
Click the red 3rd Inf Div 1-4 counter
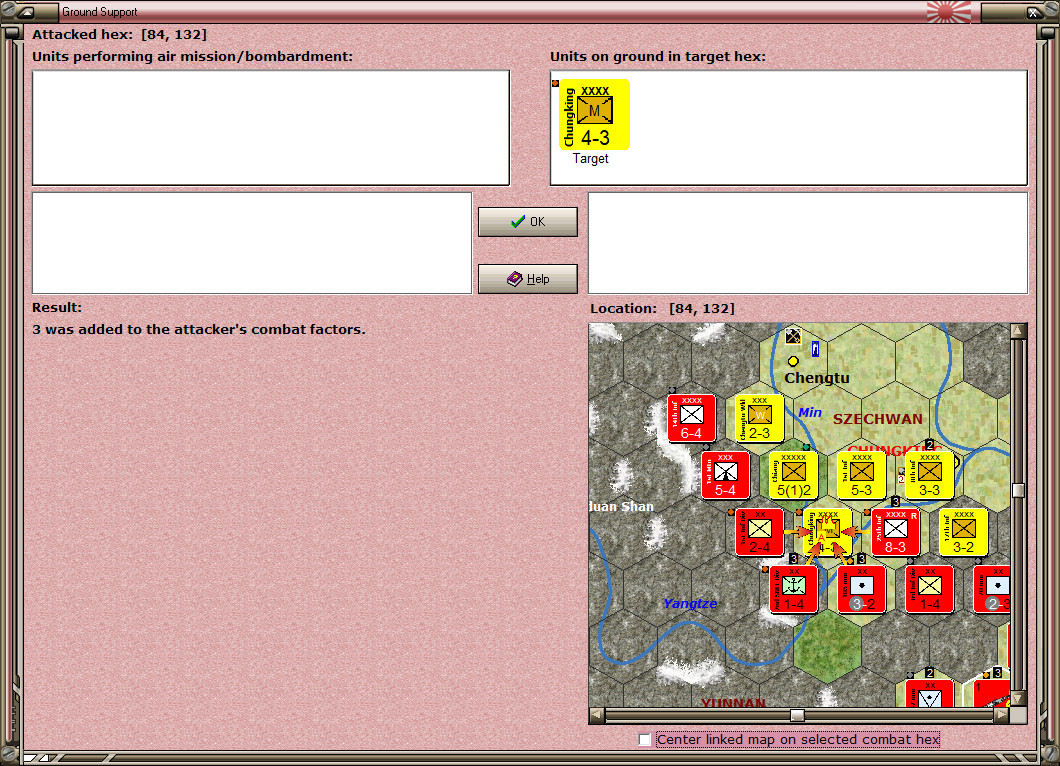click(x=929, y=590)
